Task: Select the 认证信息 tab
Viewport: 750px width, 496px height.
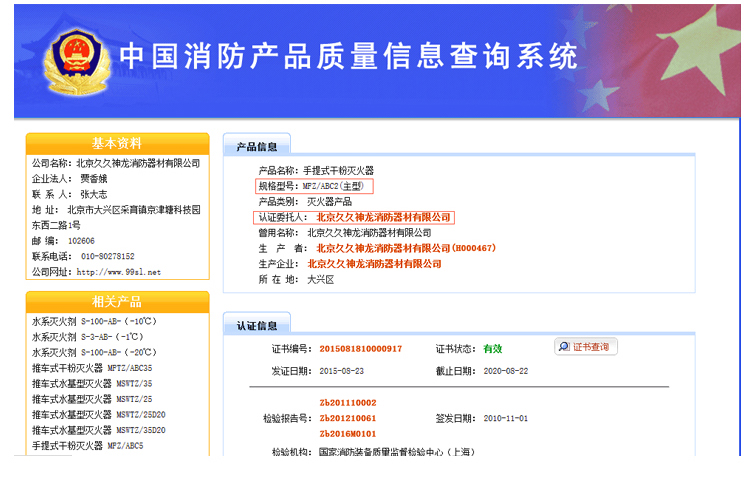Action: click(x=257, y=325)
